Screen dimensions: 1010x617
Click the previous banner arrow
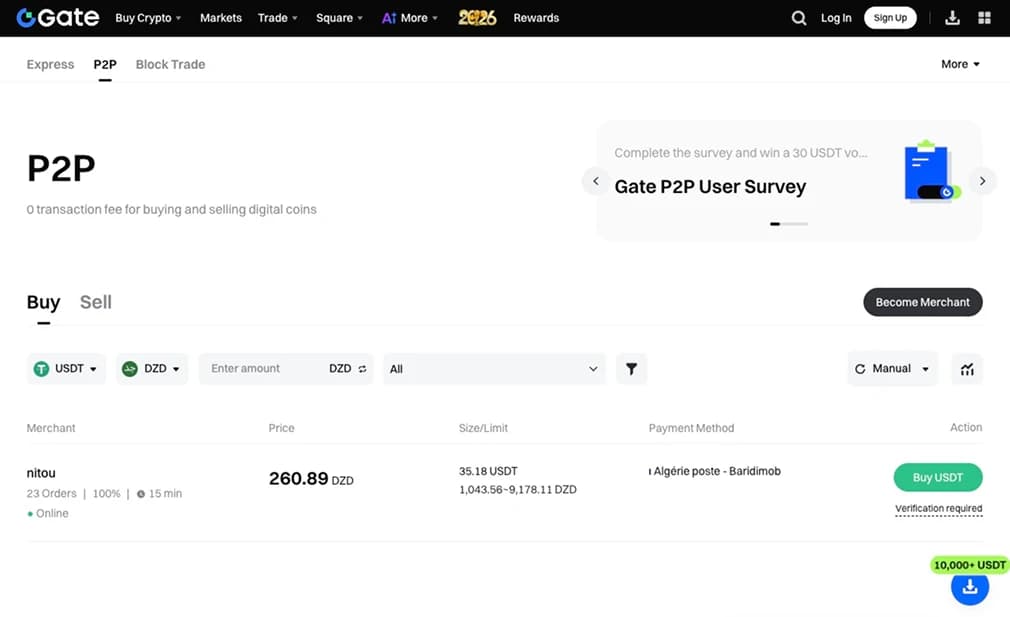pos(596,181)
